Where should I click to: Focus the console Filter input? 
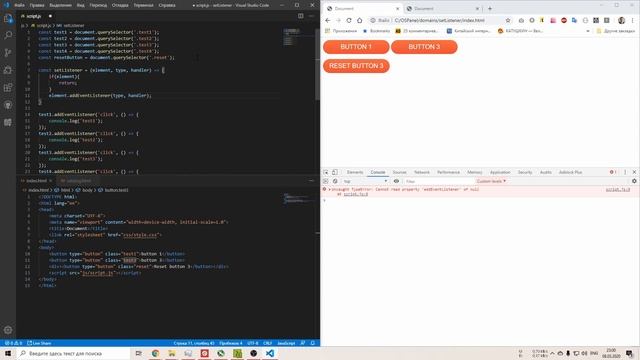pos(439,181)
